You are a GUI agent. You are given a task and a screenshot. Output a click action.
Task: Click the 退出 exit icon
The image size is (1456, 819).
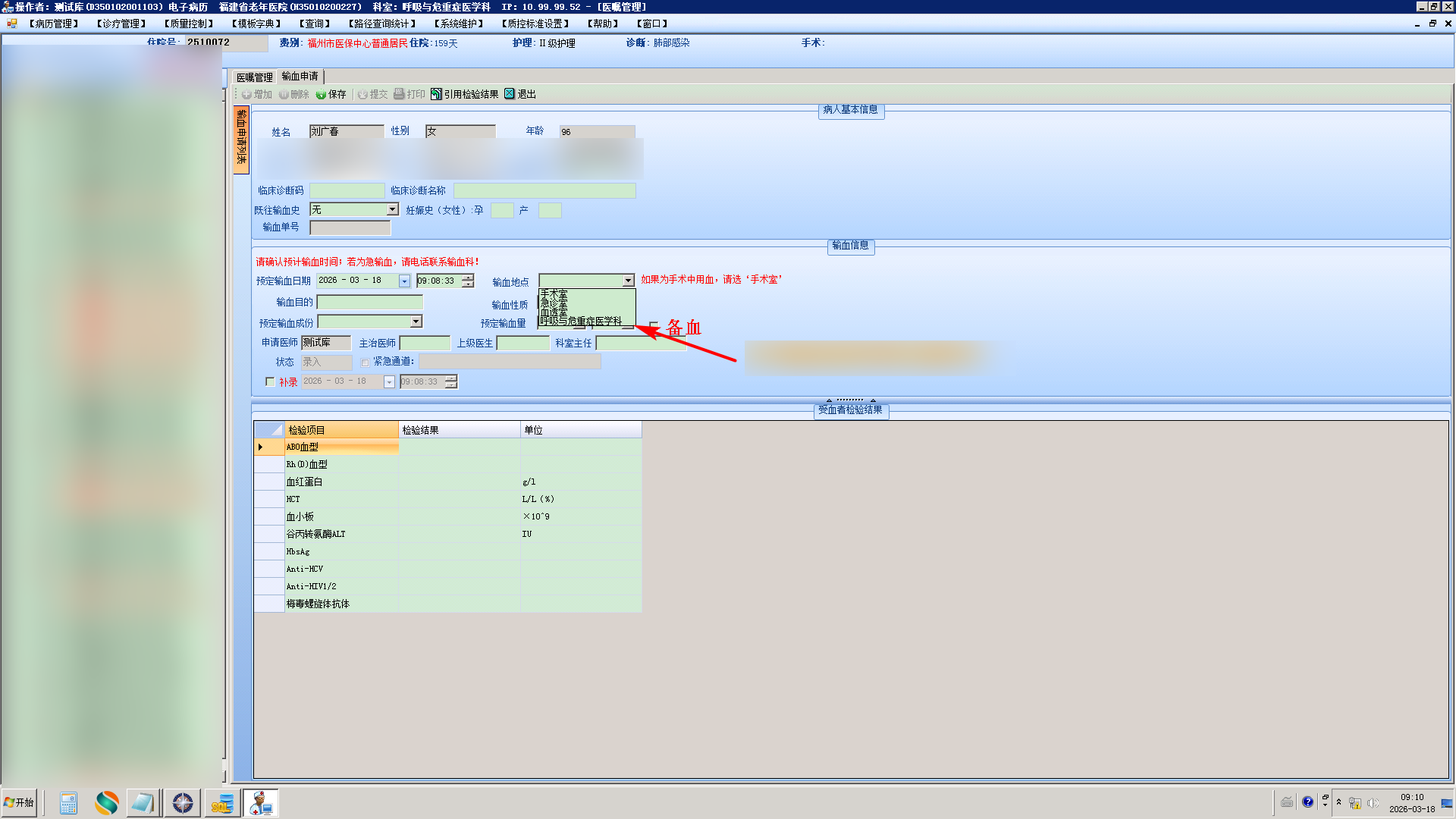510,94
